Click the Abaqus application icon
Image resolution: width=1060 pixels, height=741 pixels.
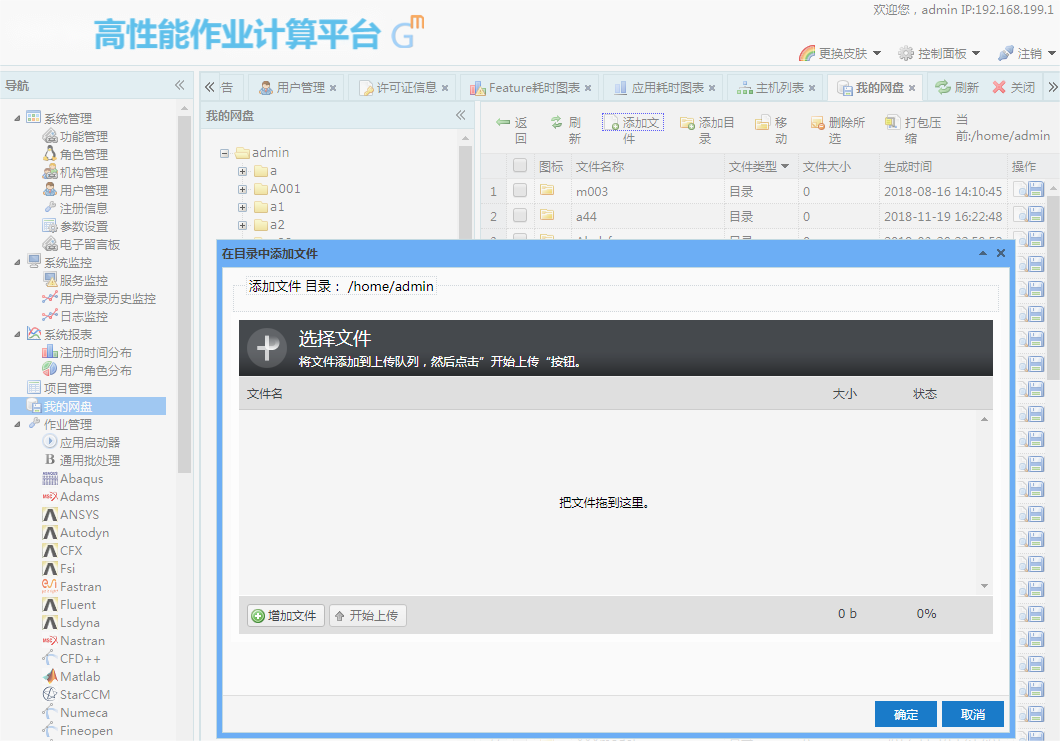click(50, 478)
